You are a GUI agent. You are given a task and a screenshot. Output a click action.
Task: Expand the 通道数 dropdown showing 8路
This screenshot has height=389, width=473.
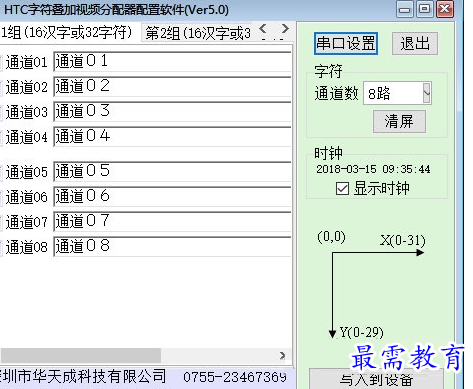pyautogui.click(x=426, y=93)
